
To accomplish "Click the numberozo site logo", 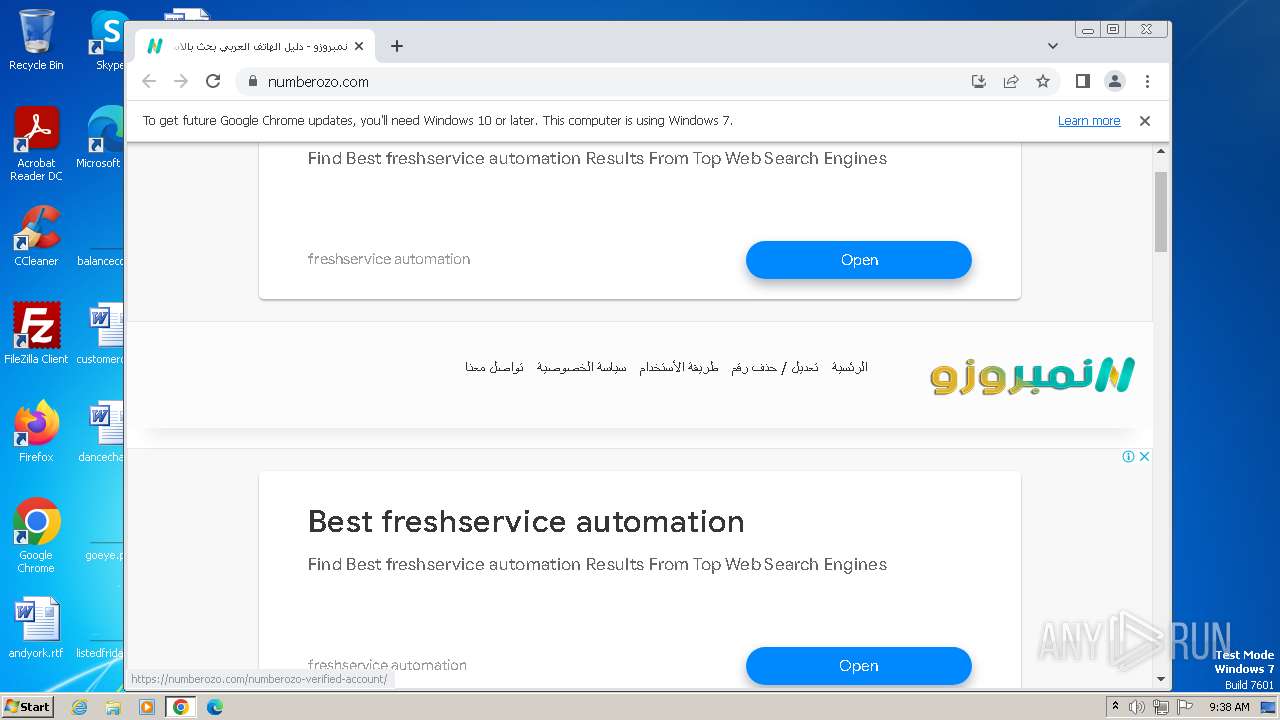I will (1032, 375).
